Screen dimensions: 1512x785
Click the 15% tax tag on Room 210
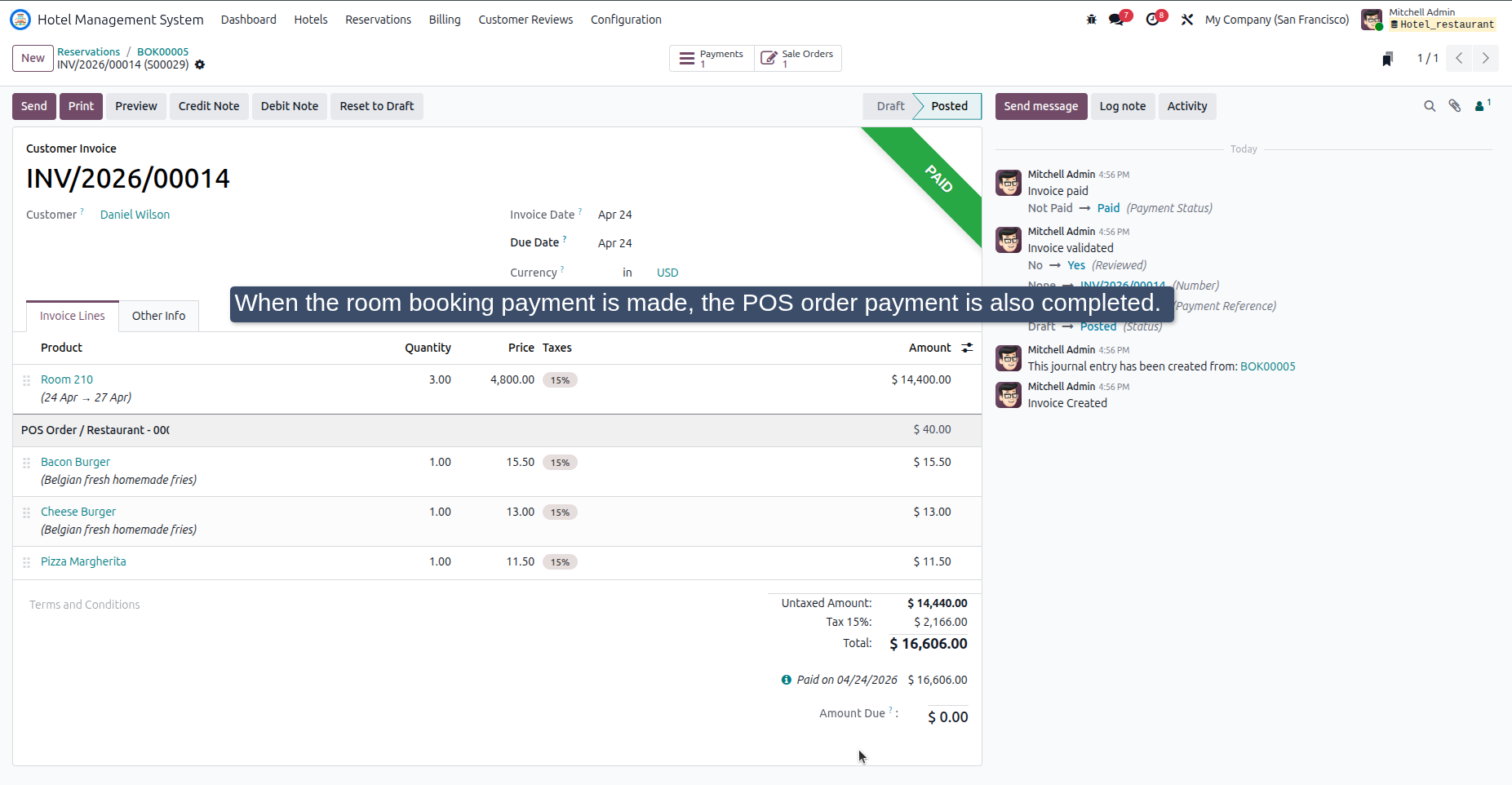click(560, 380)
